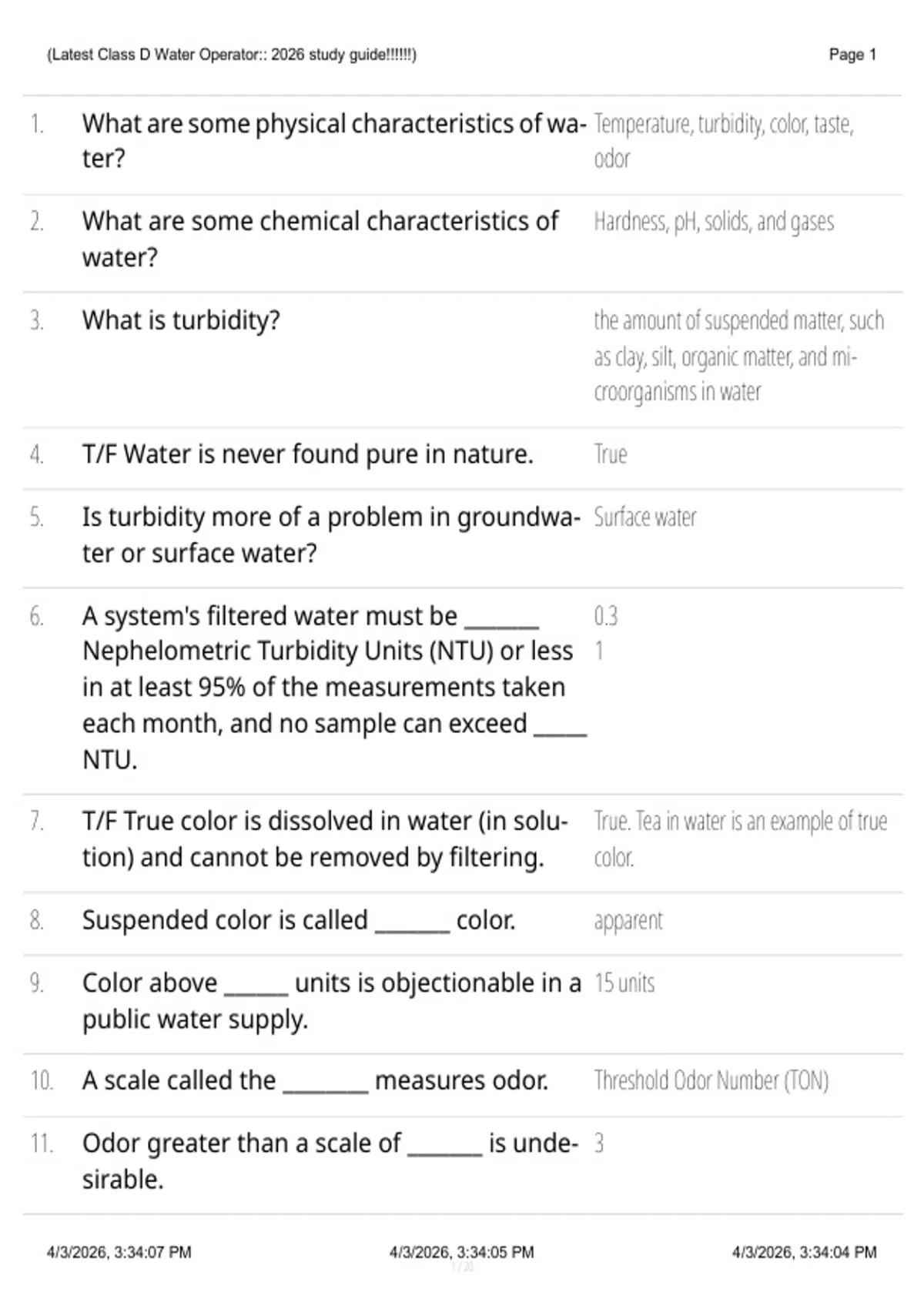
Task: Click 'Threshold Odor Number (TON)' answer
Action: (711, 1081)
